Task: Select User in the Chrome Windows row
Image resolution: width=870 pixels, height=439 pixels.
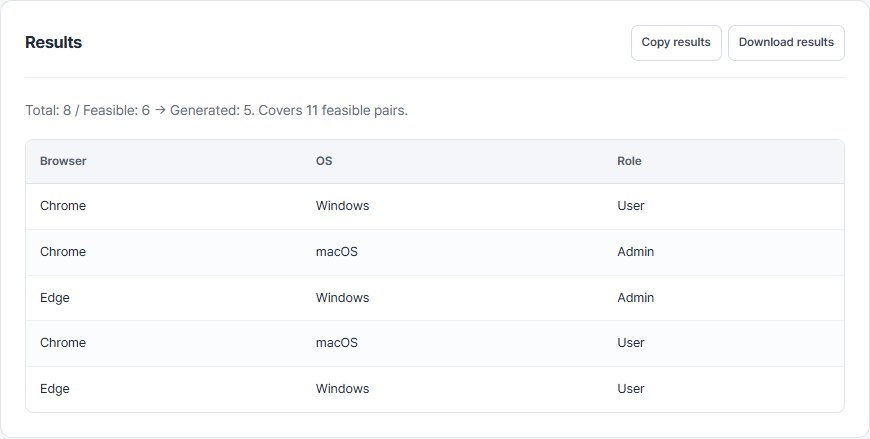Action: (x=631, y=206)
